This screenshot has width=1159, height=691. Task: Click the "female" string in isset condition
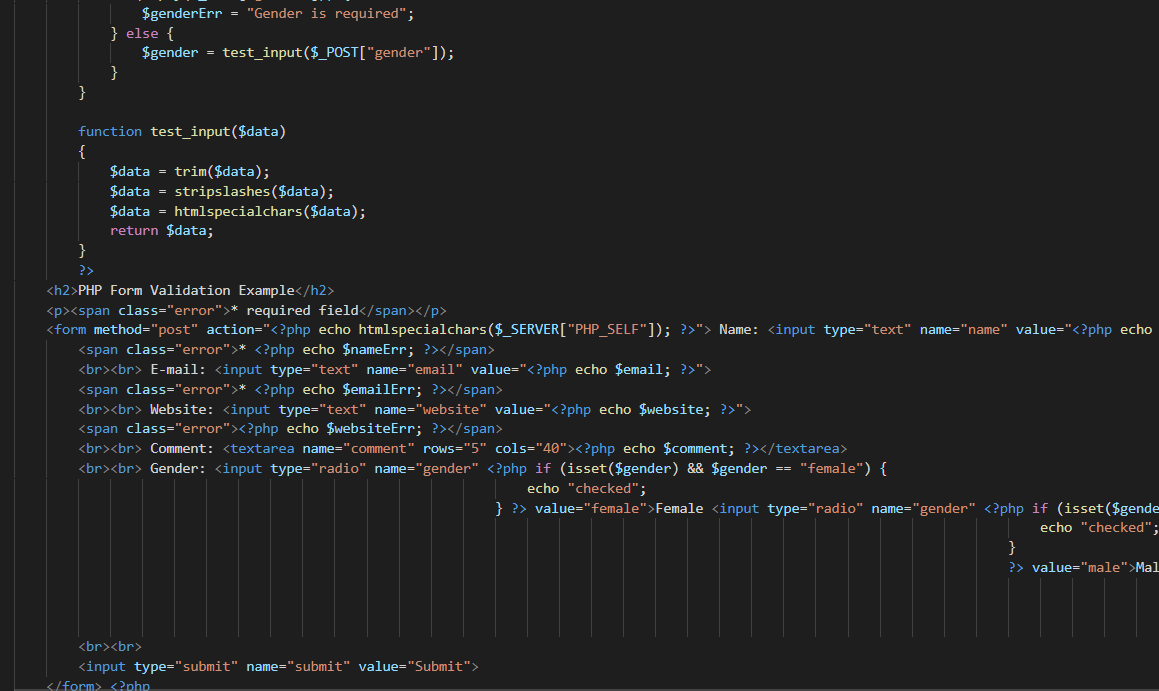(x=832, y=469)
